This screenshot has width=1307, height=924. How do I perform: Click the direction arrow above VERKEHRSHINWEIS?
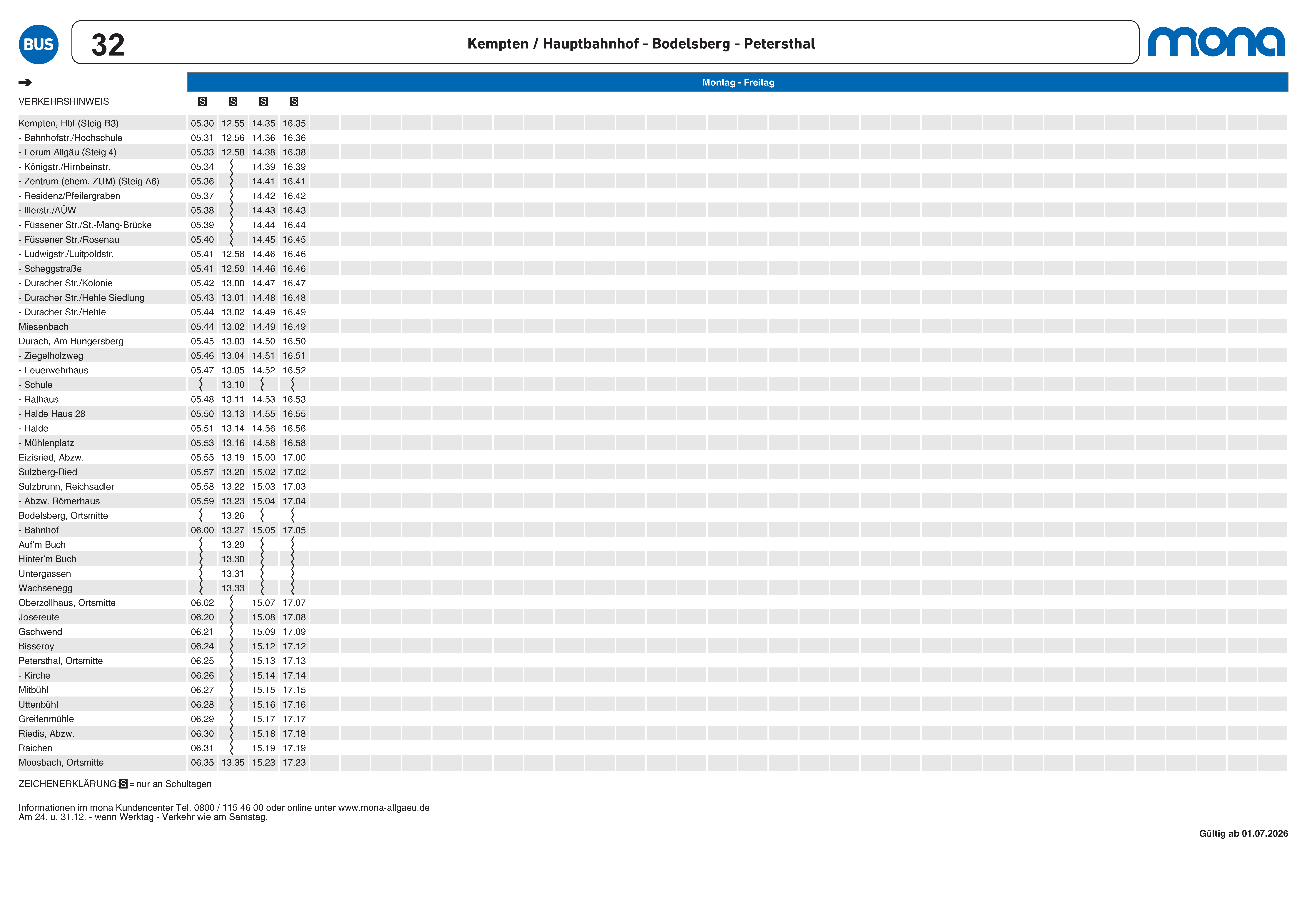(x=25, y=83)
